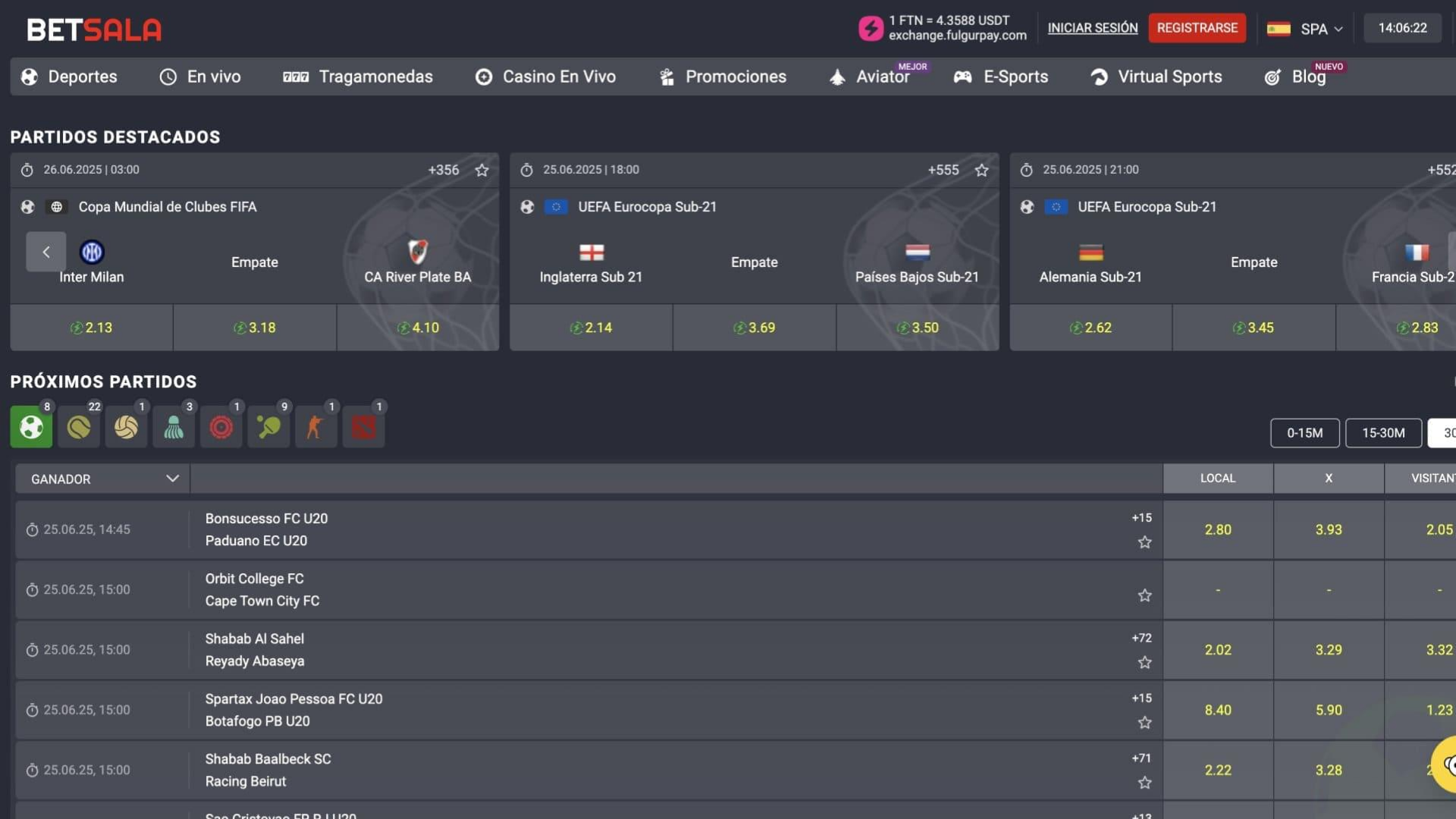Bet on Inter Milan at 2.13
The height and width of the screenshot is (819, 1456).
tap(92, 328)
